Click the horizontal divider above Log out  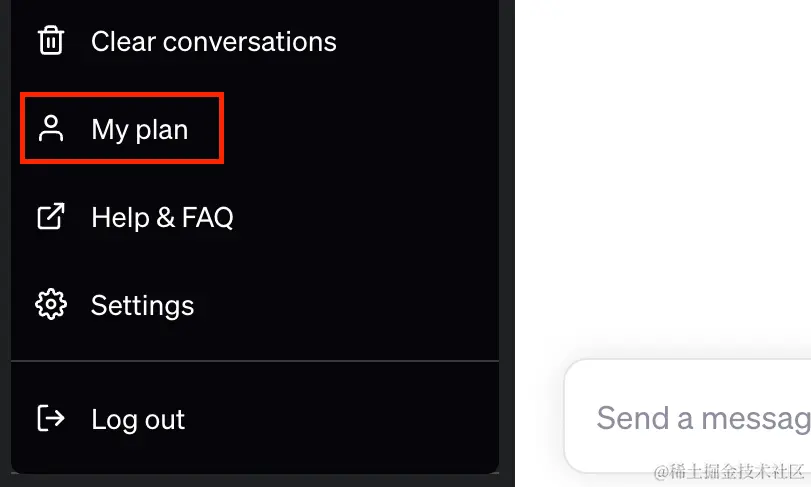click(x=255, y=360)
